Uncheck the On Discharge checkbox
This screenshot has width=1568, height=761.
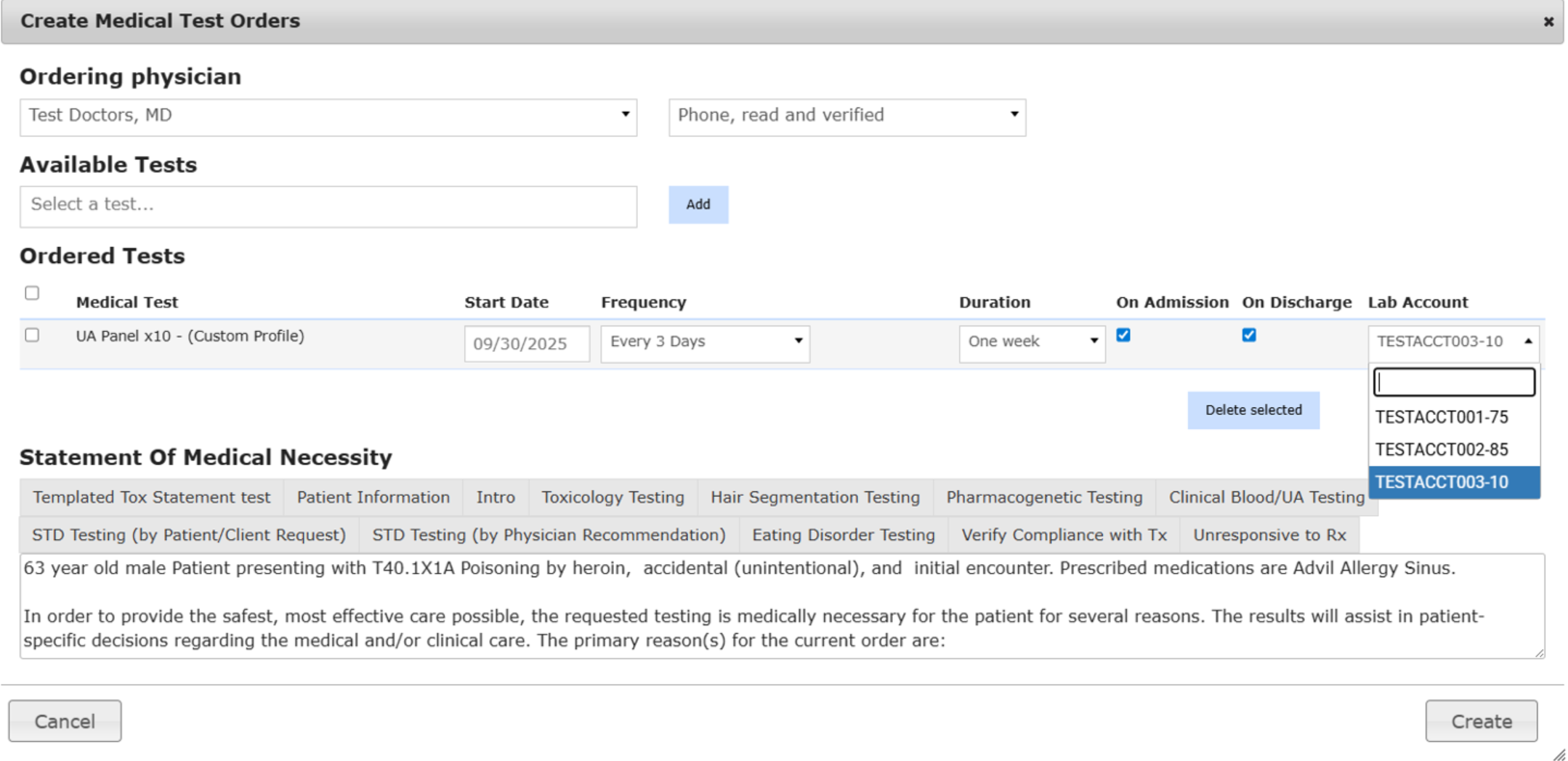click(x=1249, y=335)
